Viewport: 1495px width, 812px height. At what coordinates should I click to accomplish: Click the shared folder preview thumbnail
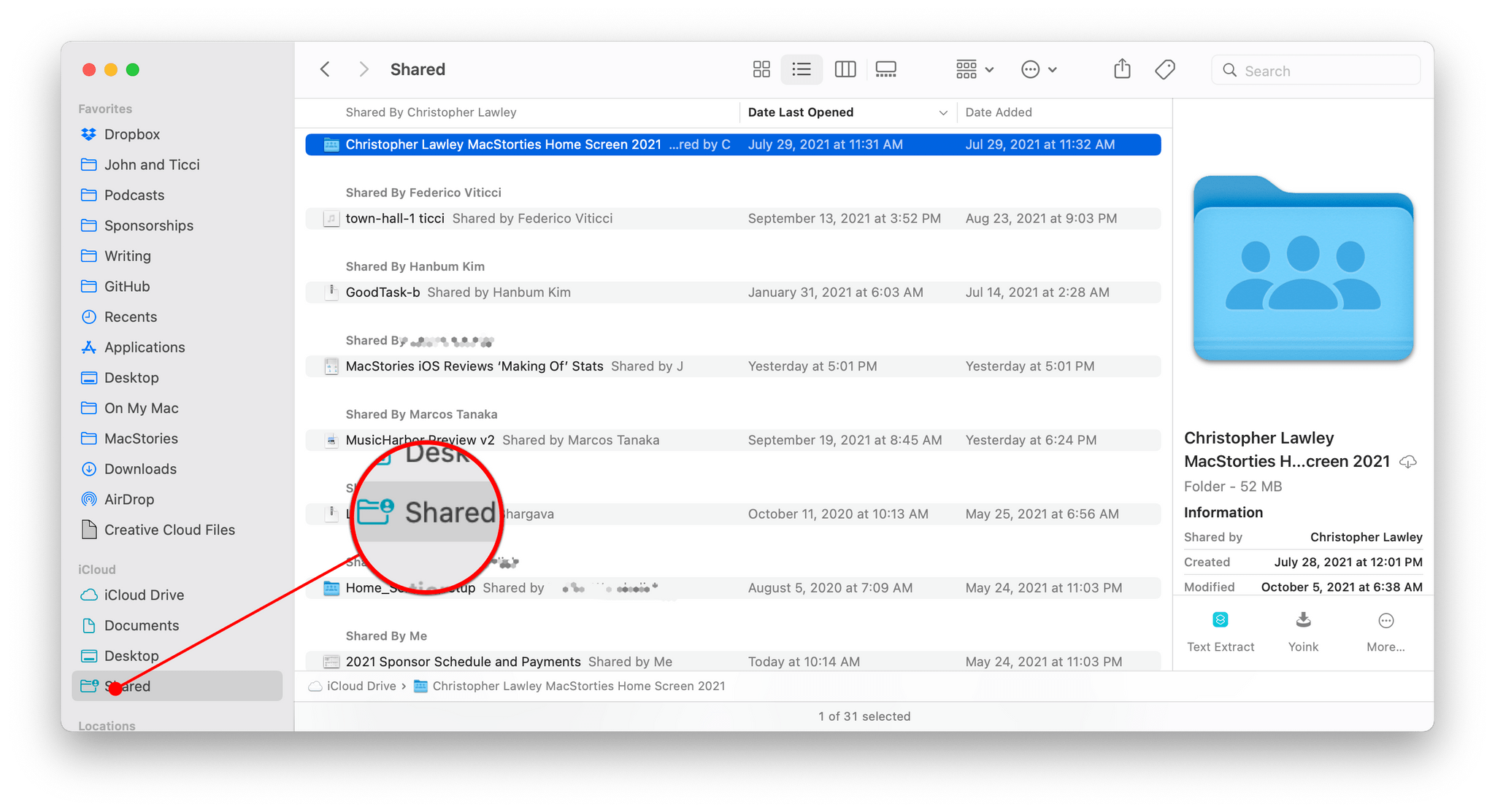tap(1303, 268)
